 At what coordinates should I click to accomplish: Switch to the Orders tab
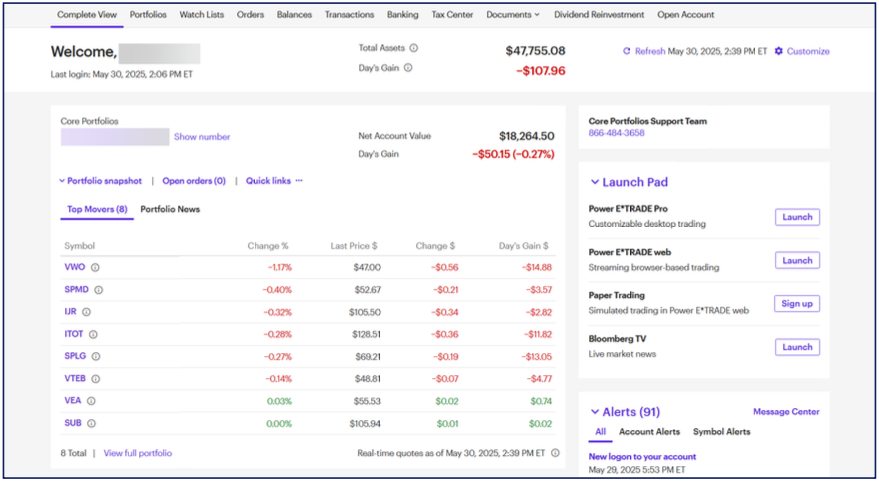(250, 15)
